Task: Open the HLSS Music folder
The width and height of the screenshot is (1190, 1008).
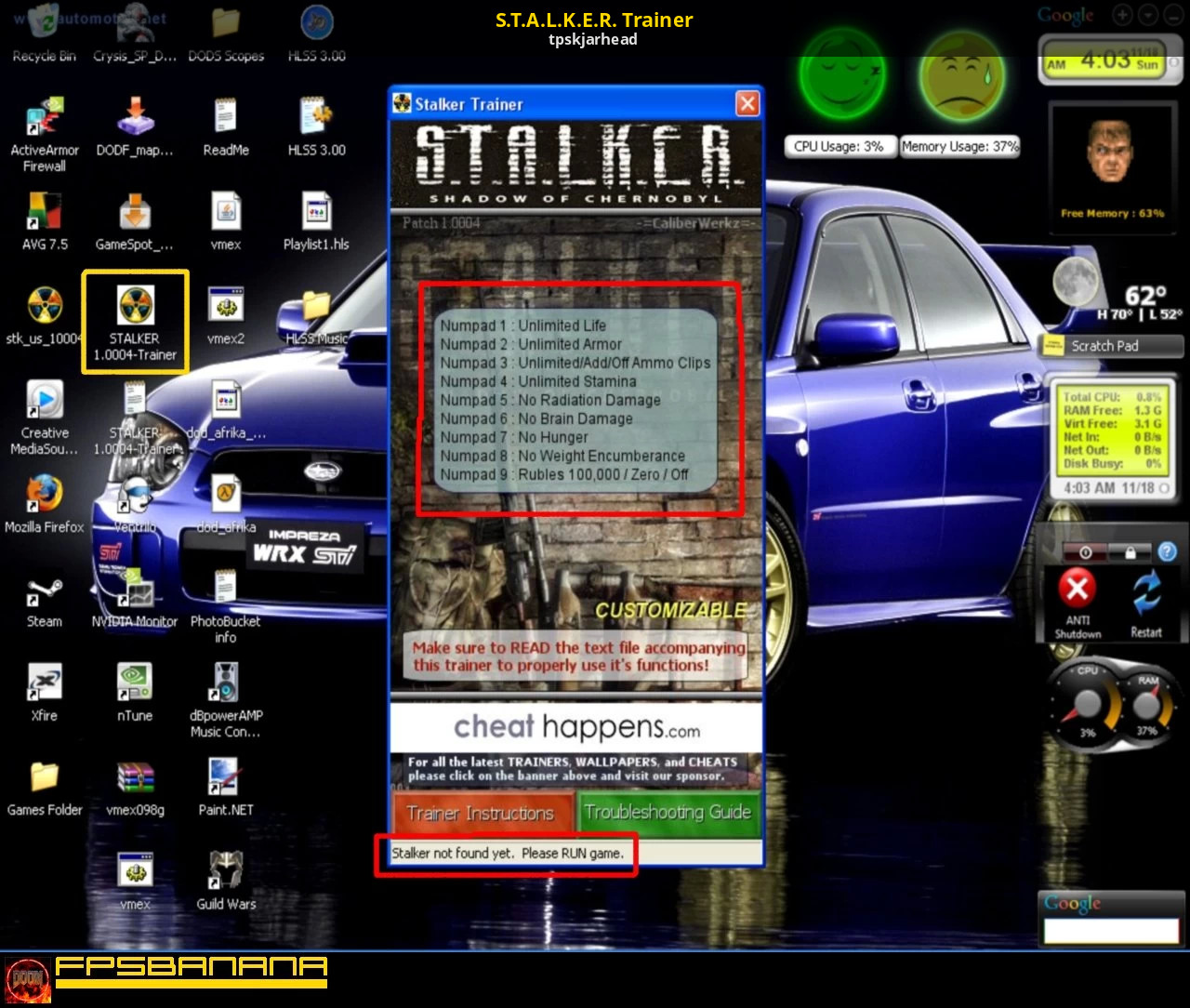Action: coord(316,318)
